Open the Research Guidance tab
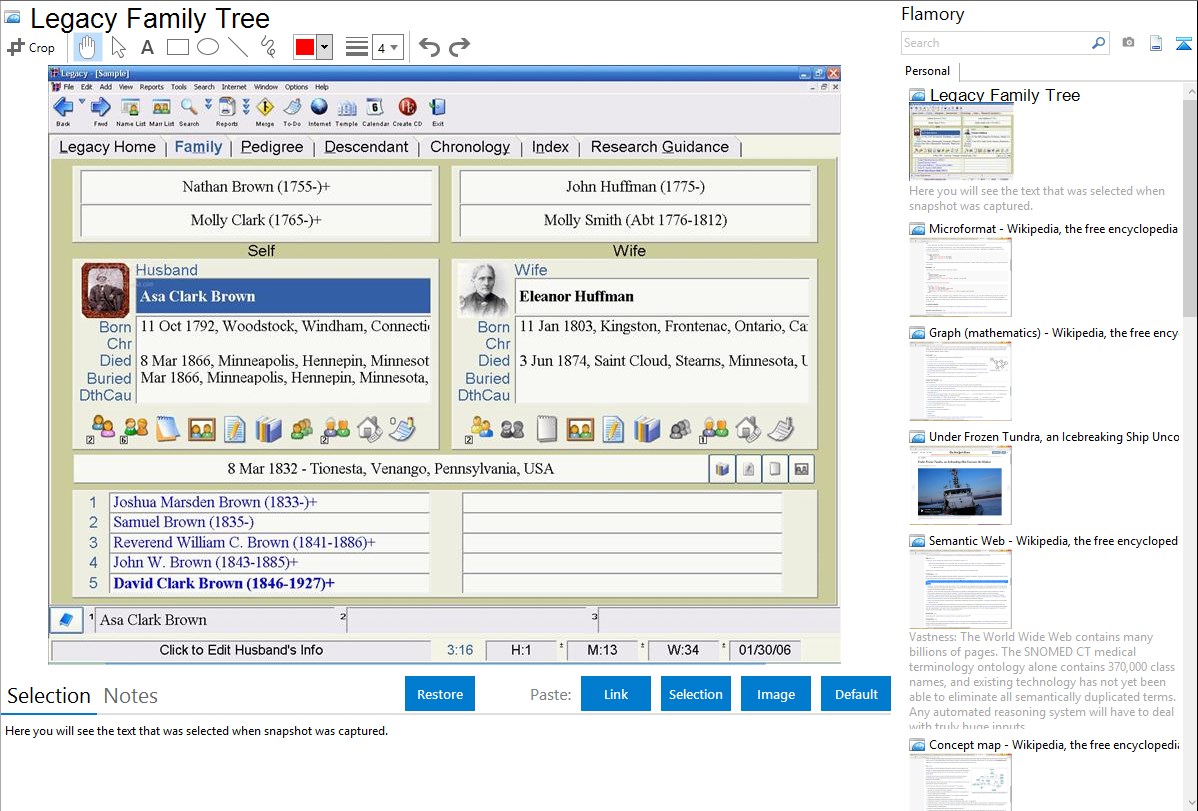 pos(659,147)
